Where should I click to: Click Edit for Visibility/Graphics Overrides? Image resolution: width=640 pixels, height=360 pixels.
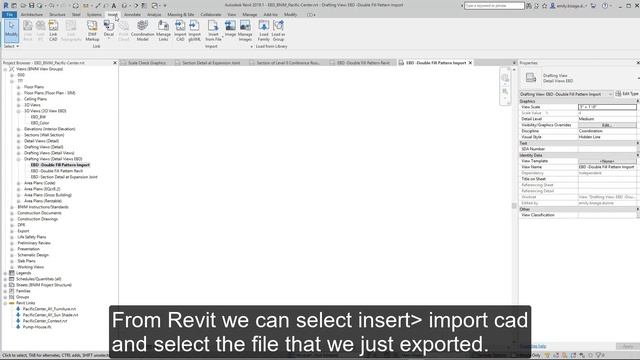coord(607,125)
